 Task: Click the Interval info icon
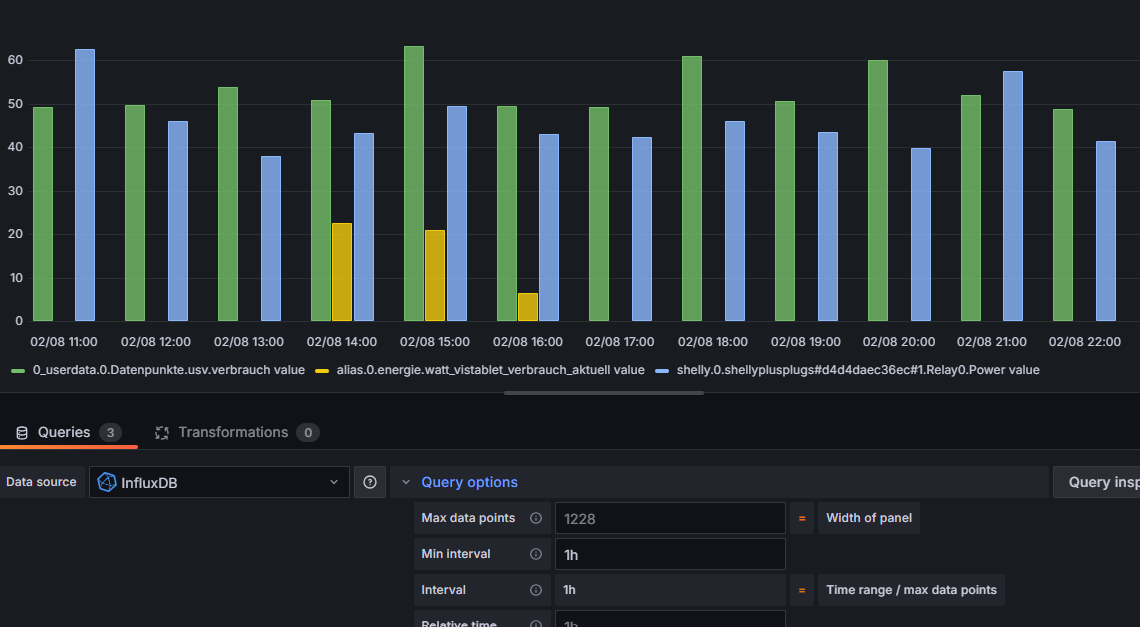(536, 590)
